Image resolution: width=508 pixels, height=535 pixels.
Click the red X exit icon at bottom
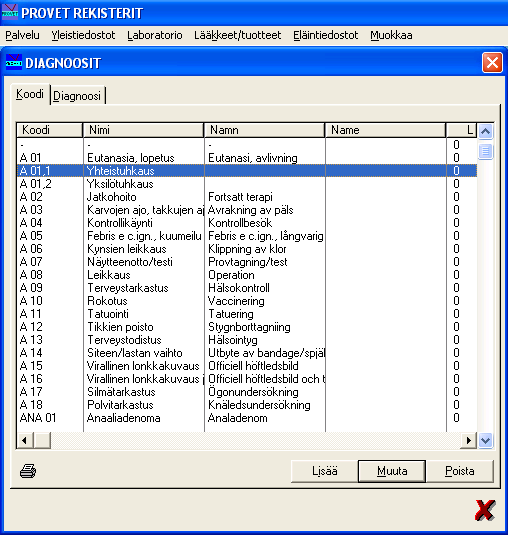(485, 510)
